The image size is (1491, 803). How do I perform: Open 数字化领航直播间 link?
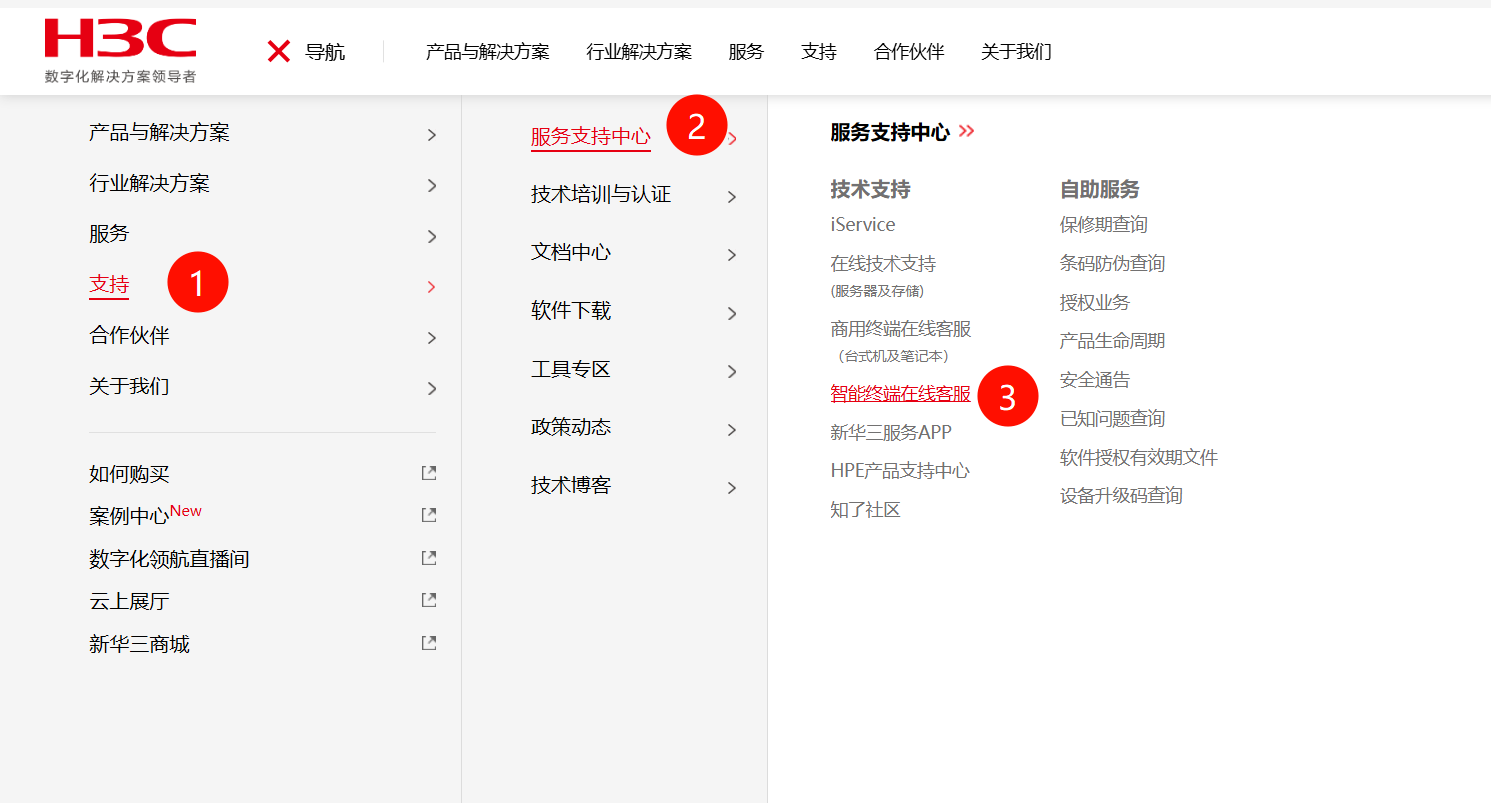point(169,559)
